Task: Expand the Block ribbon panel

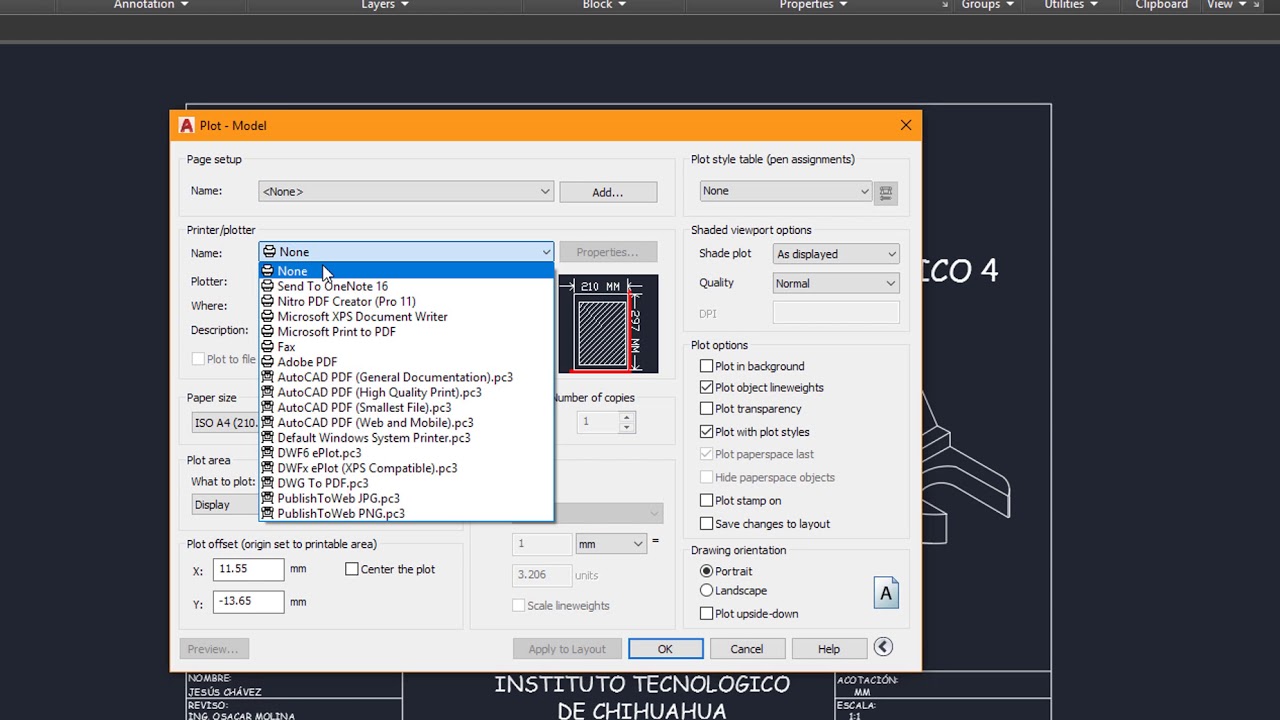Action: [605, 5]
